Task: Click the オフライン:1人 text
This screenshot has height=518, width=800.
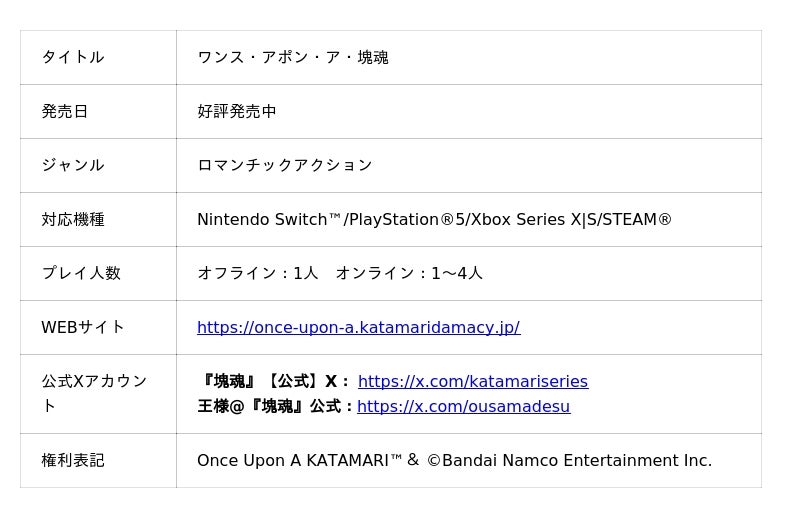Action: coord(258,274)
